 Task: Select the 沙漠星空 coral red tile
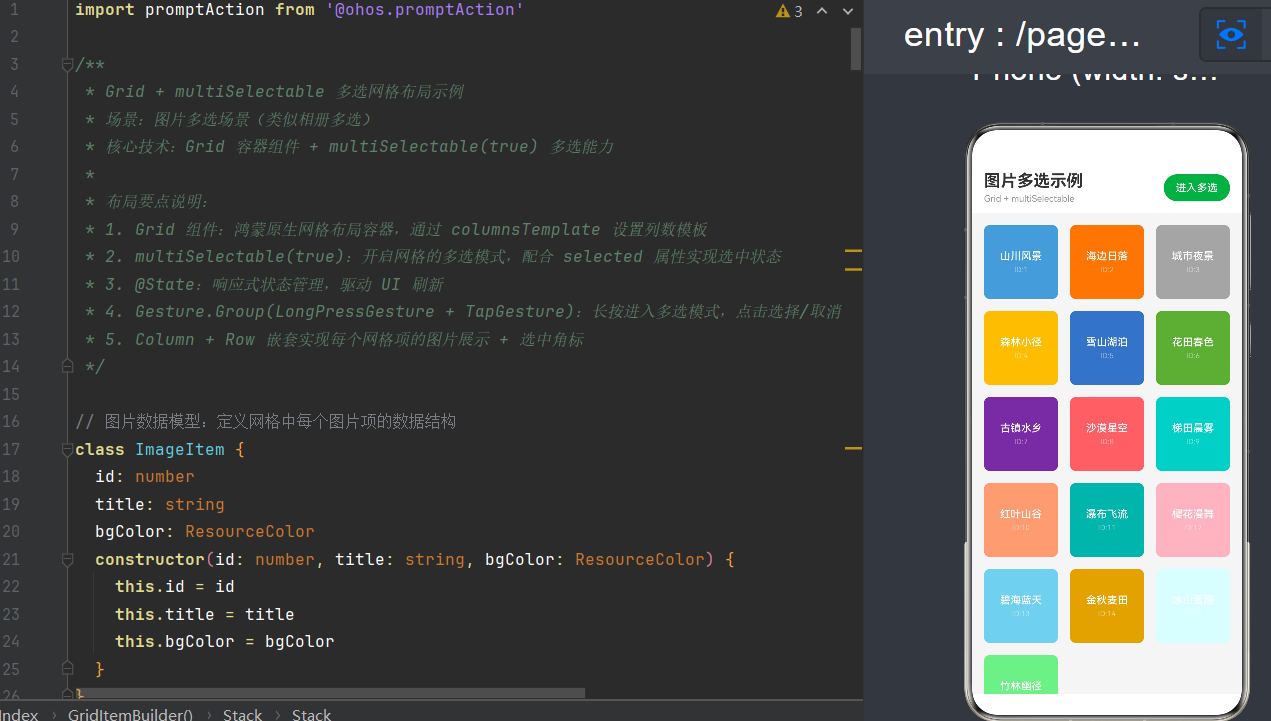pos(1107,434)
